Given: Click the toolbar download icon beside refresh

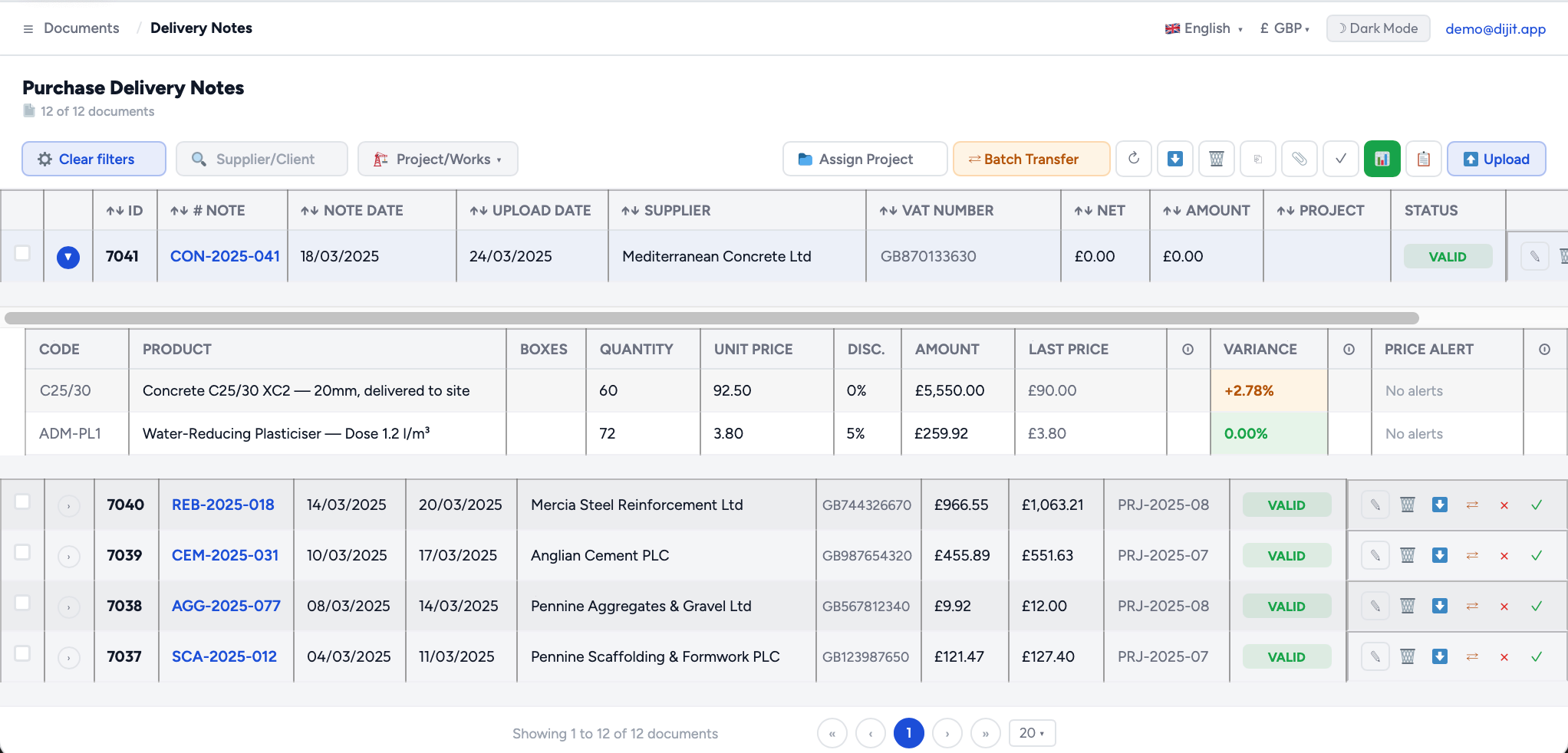Looking at the screenshot, I should click(x=1175, y=159).
